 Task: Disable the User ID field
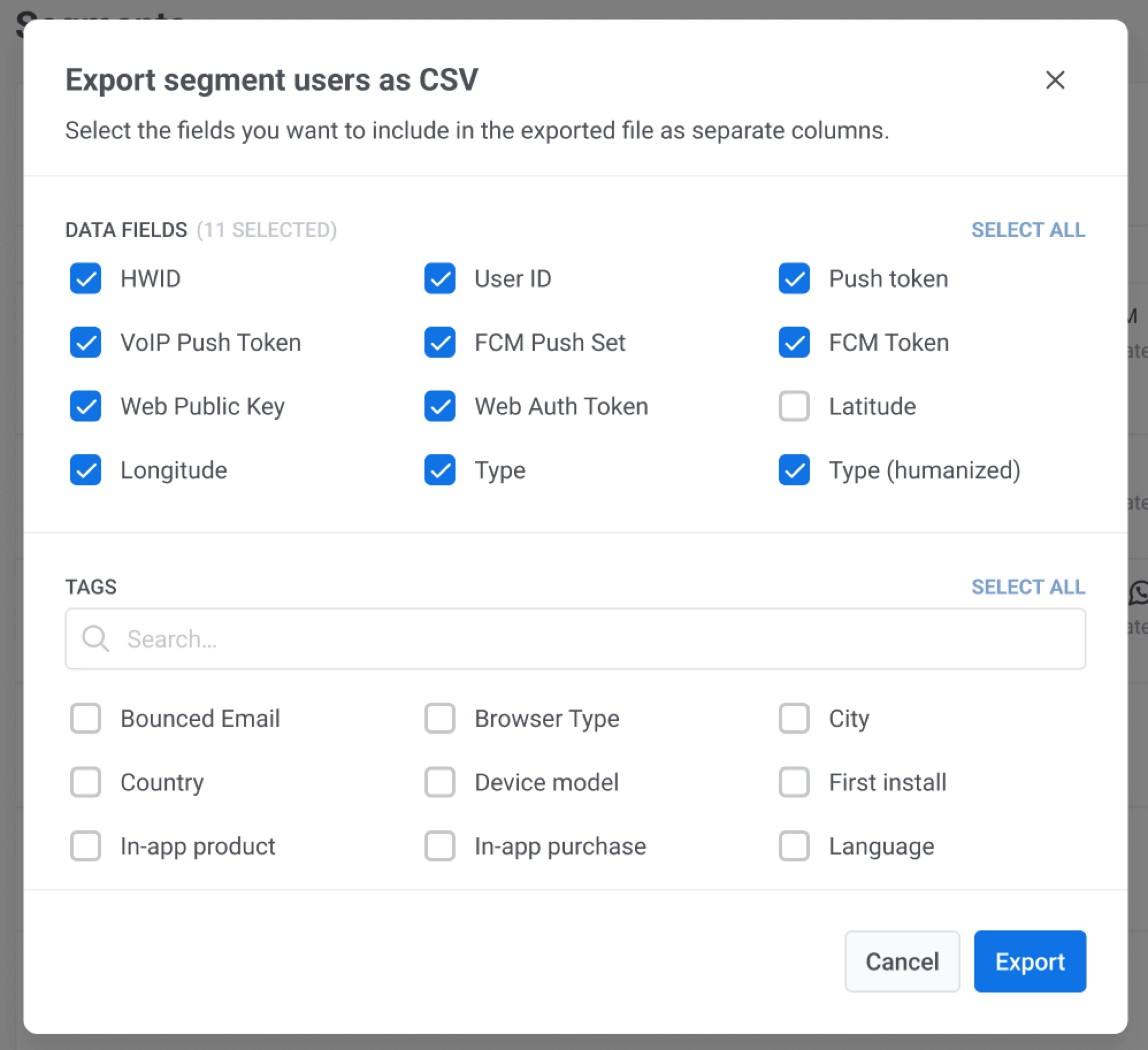439,278
